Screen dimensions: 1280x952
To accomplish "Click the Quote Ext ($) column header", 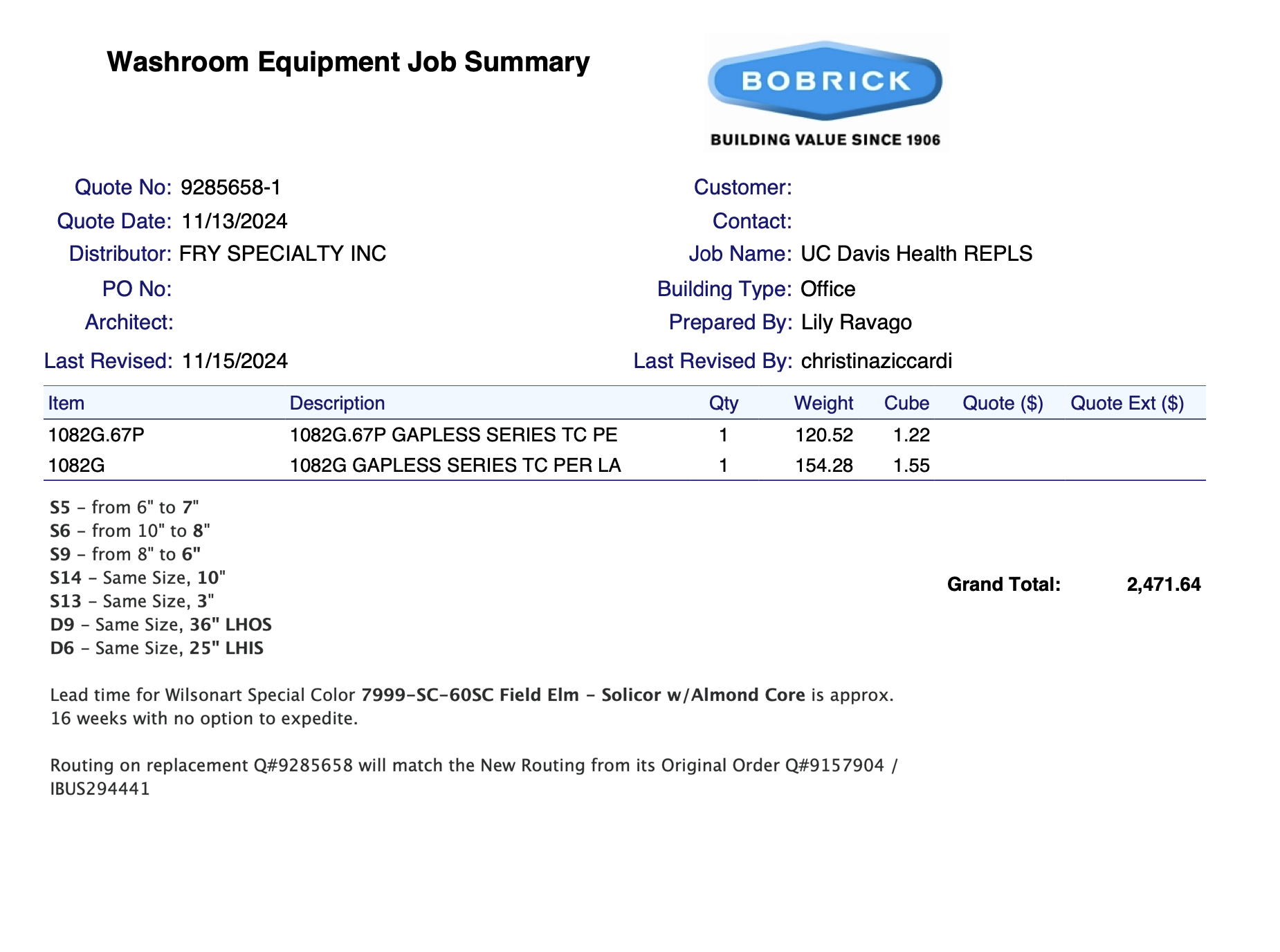I will (1126, 403).
